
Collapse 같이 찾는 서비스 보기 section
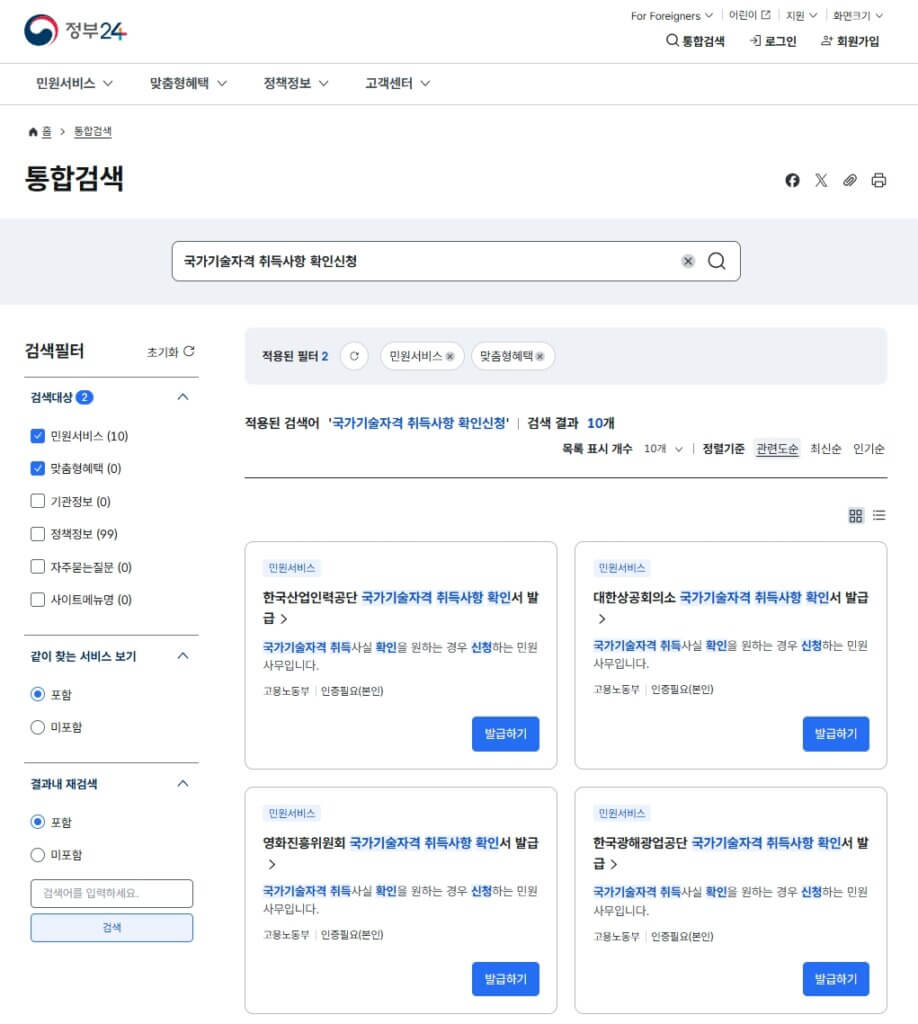pos(183,656)
